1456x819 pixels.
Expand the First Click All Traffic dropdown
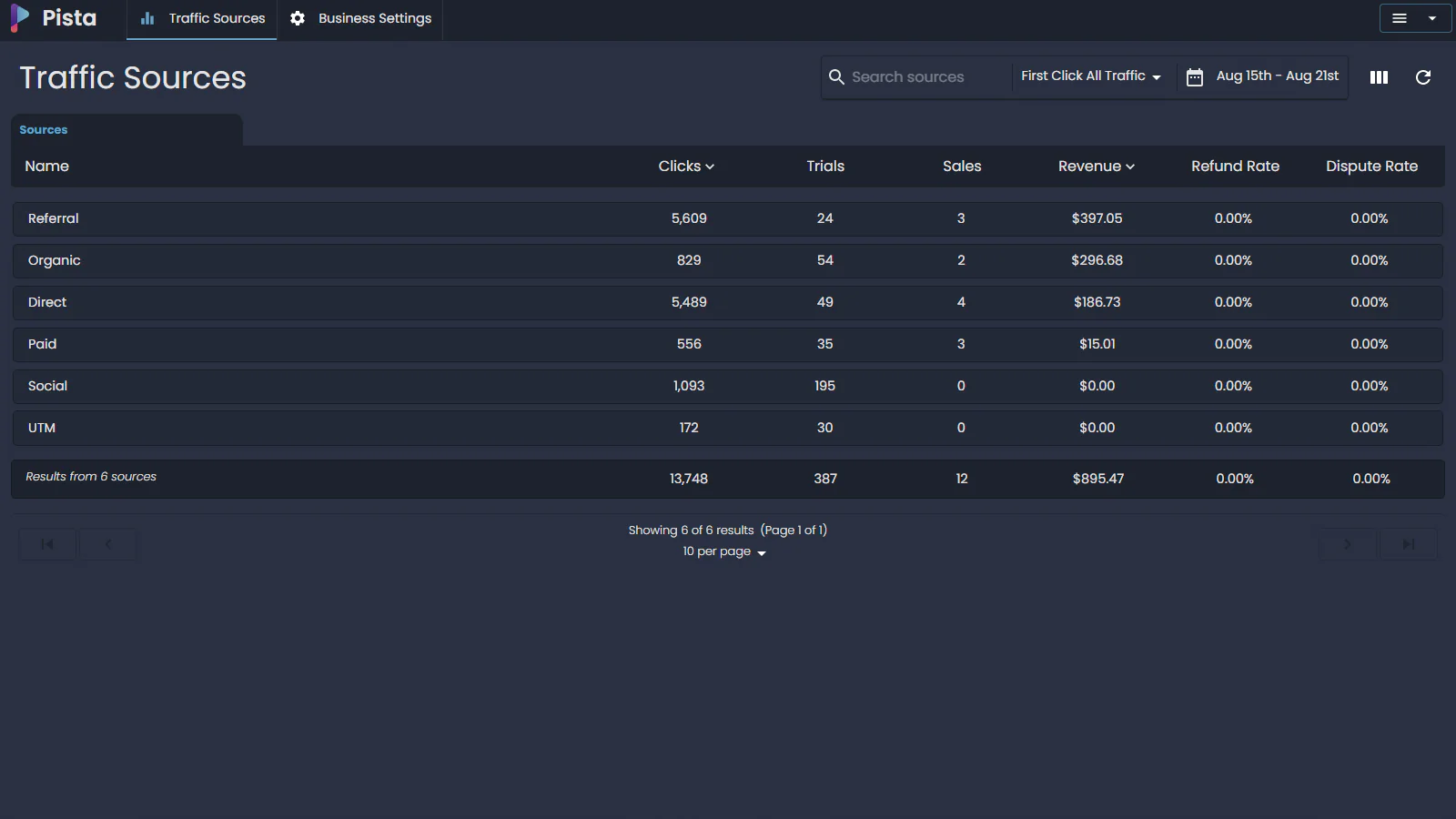[x=1090, y=76]
